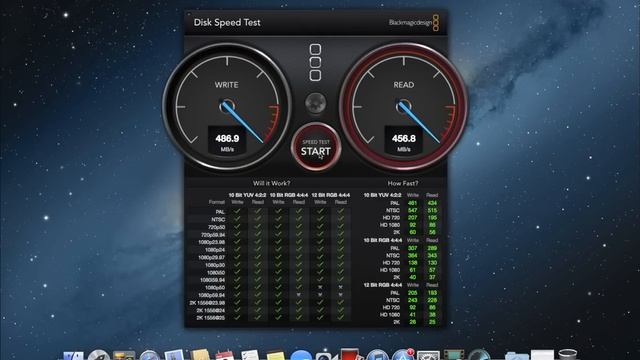Click the 364 NTSC write value
Viewport: 640px width, 360px height.
pyautogui.click(x=413, y=256)
